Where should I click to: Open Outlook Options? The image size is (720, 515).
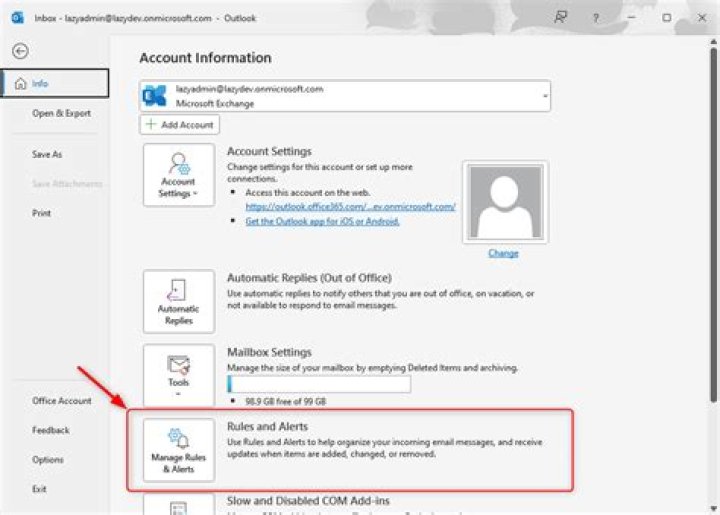click(x=48, y=459)
